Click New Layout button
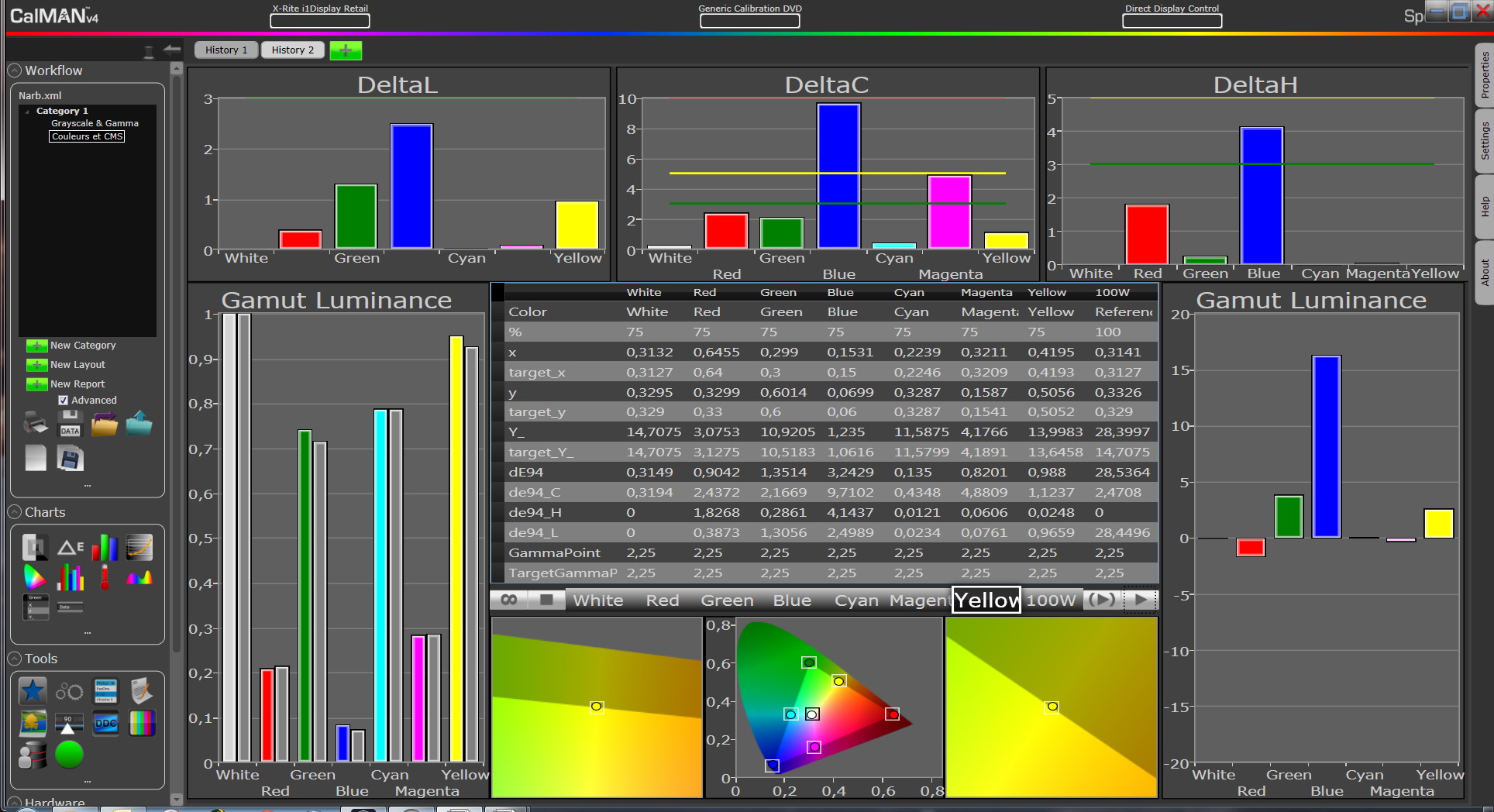Viewport: 1494px width, 812px height. pyautogui.click(x=66, y=365)
